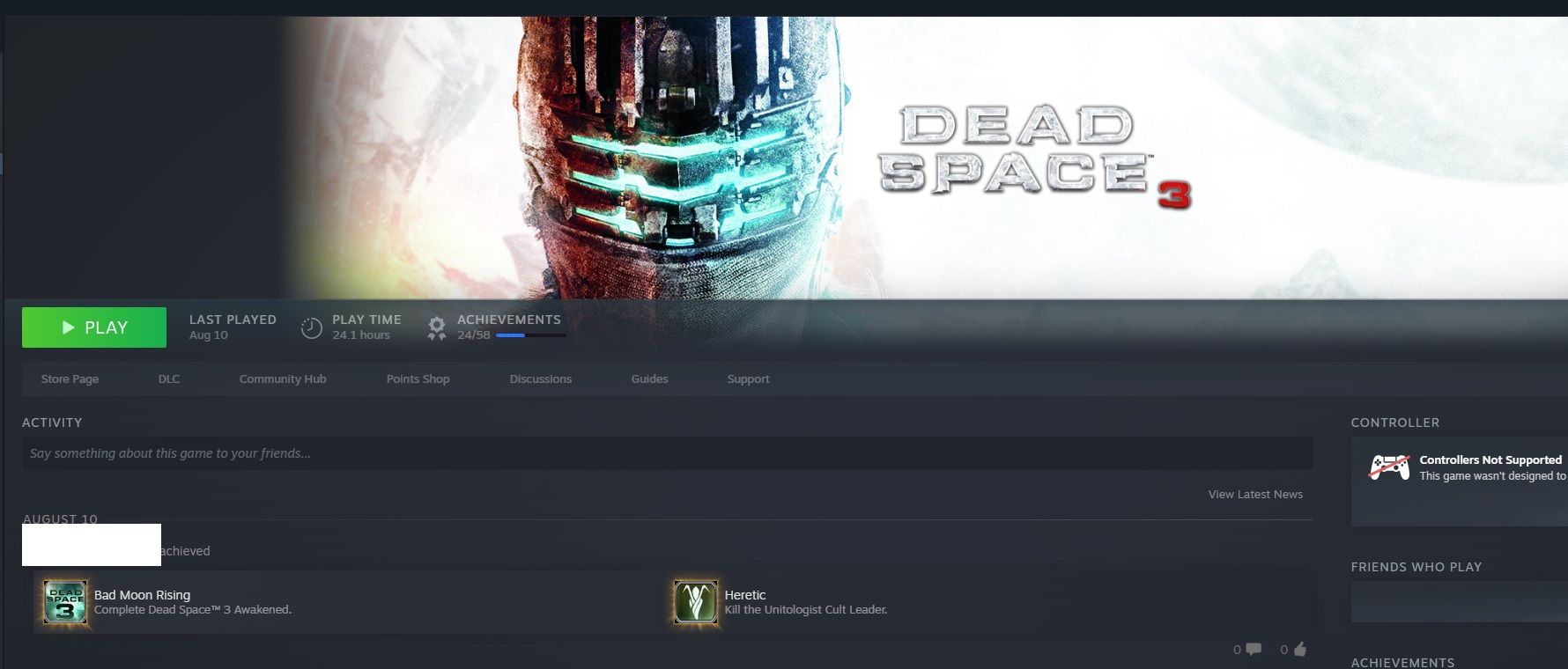Viewport: 1568px width, 669px height.
Task: Select the Heretic achievement title
Action: [x=745, y=595]
